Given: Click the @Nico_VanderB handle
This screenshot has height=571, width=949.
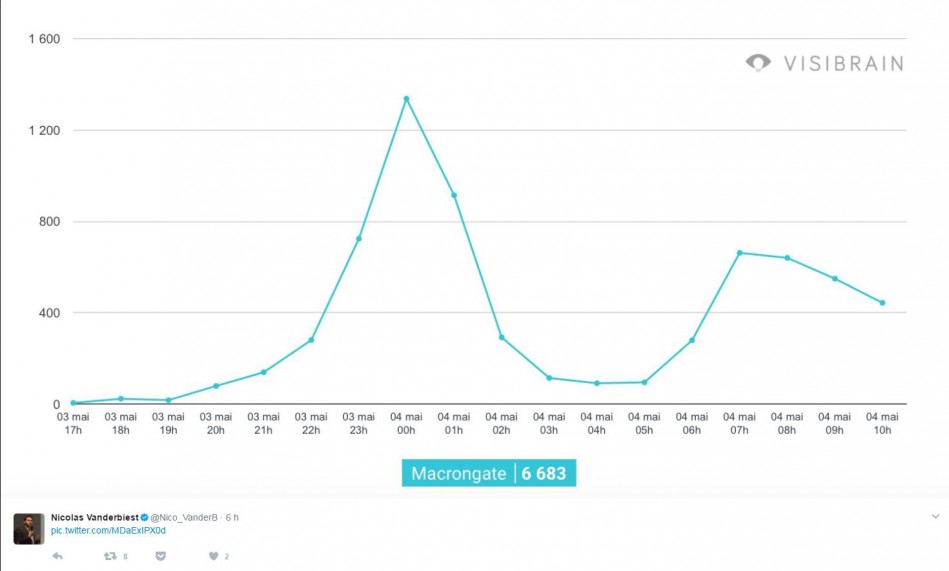Looking at the screenshot, I should point(184,518).
